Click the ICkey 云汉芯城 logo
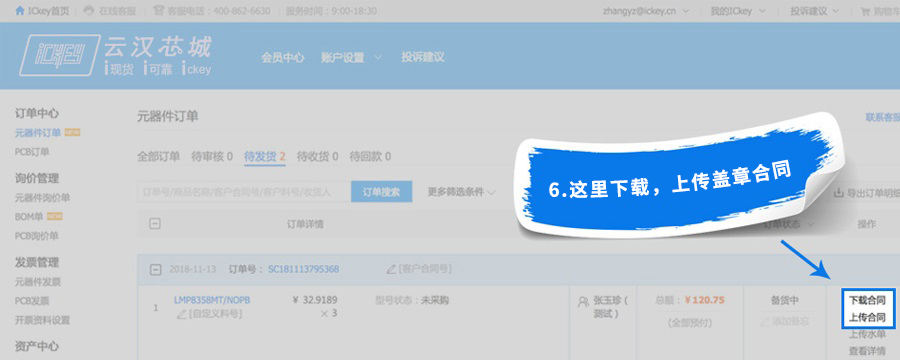 [117, 55]
